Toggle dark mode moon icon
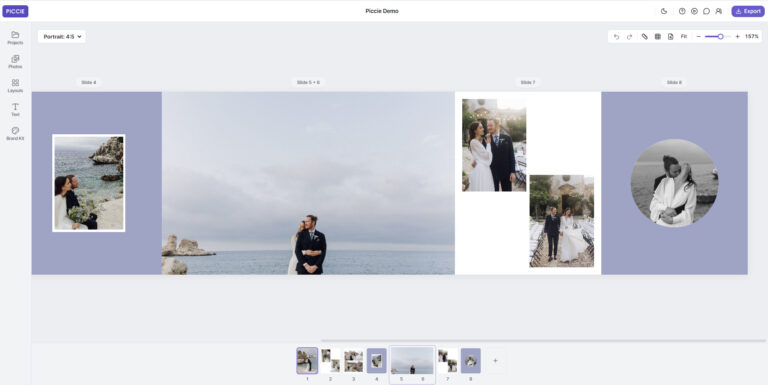 664,11
